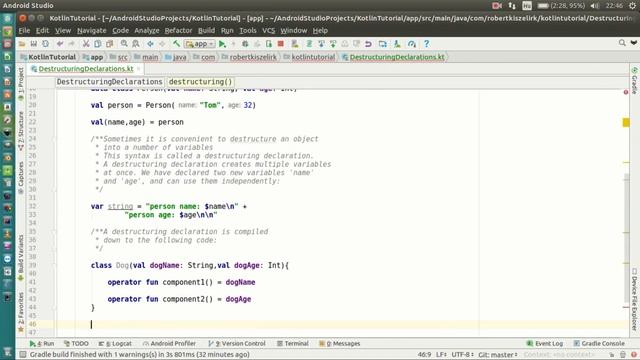Open the Refactor menu

(x=178, y=31)
